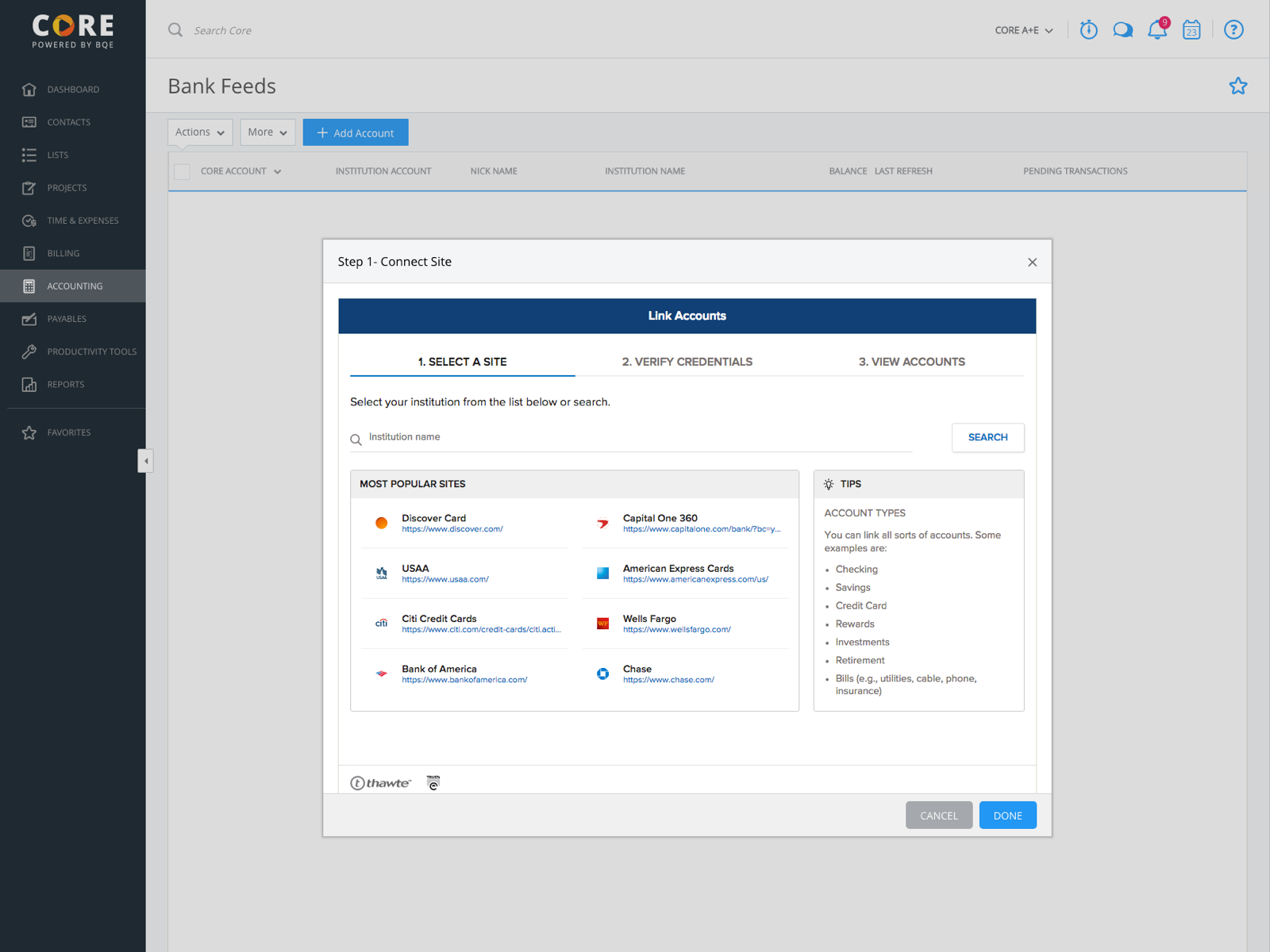Click the Nick Name column header
Viewport: 1270px width, 952px height.
(x=494, y=171)
